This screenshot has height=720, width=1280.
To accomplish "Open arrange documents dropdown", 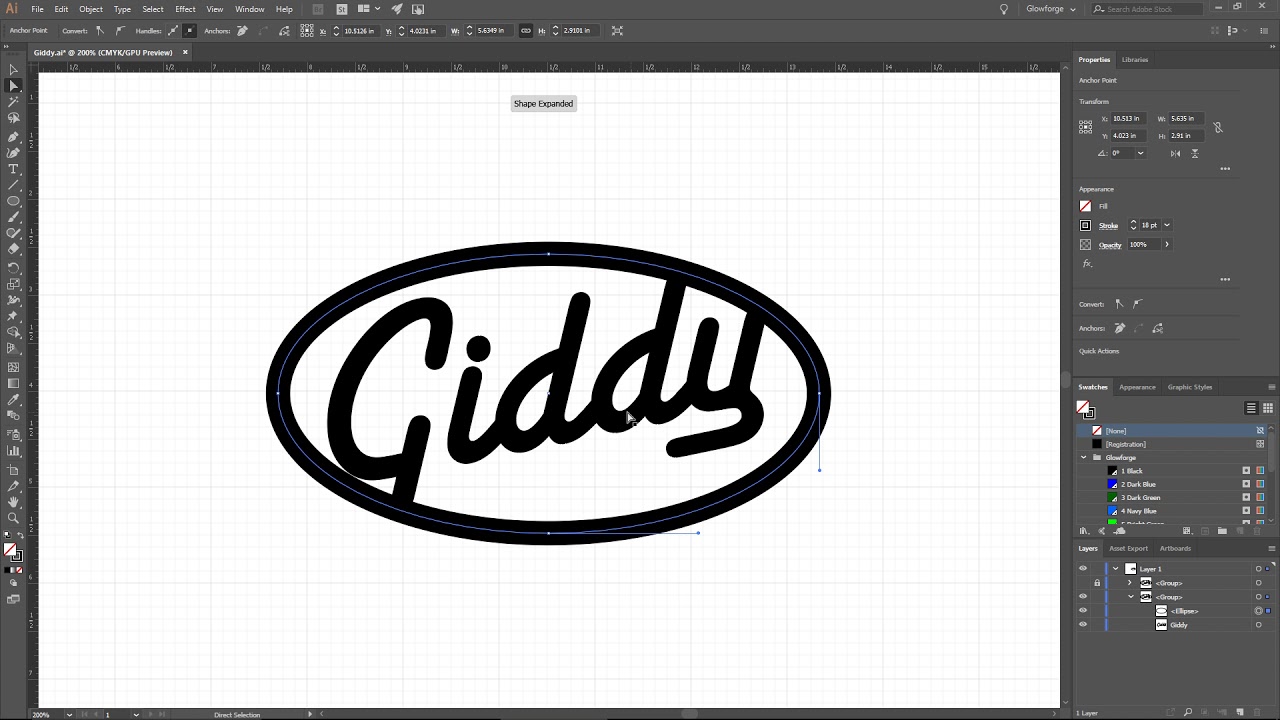I will [x=368, y=9].
